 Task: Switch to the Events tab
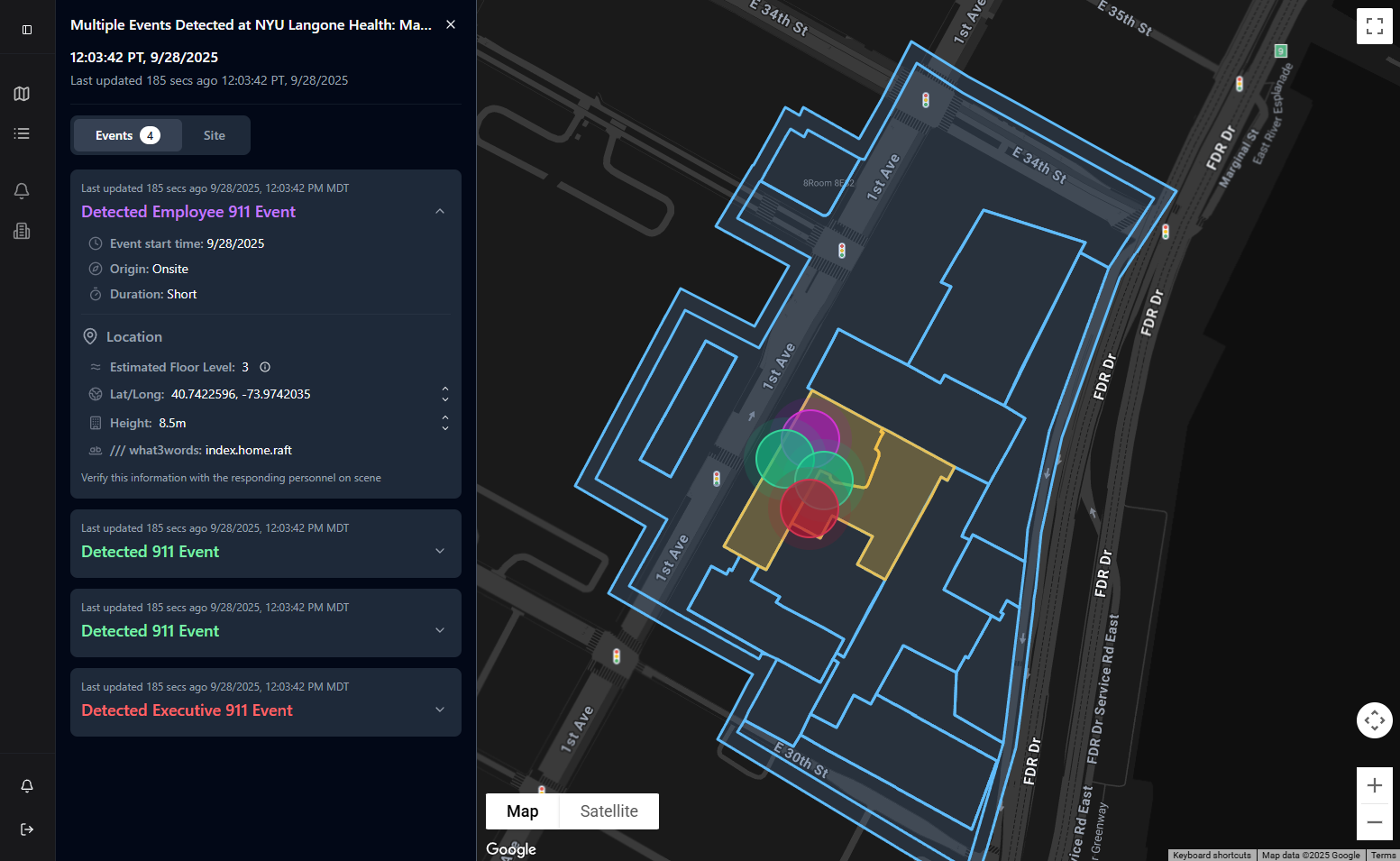tap(127, 135)
